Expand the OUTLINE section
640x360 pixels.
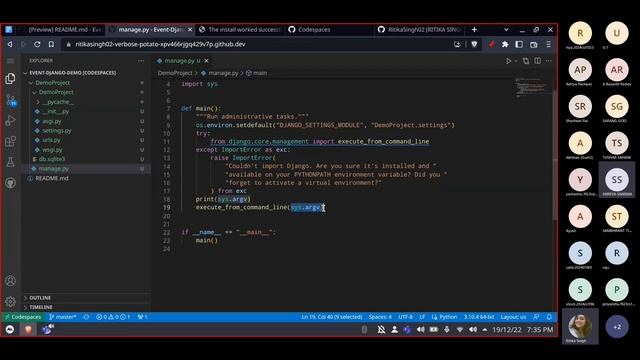click(40, 298)
